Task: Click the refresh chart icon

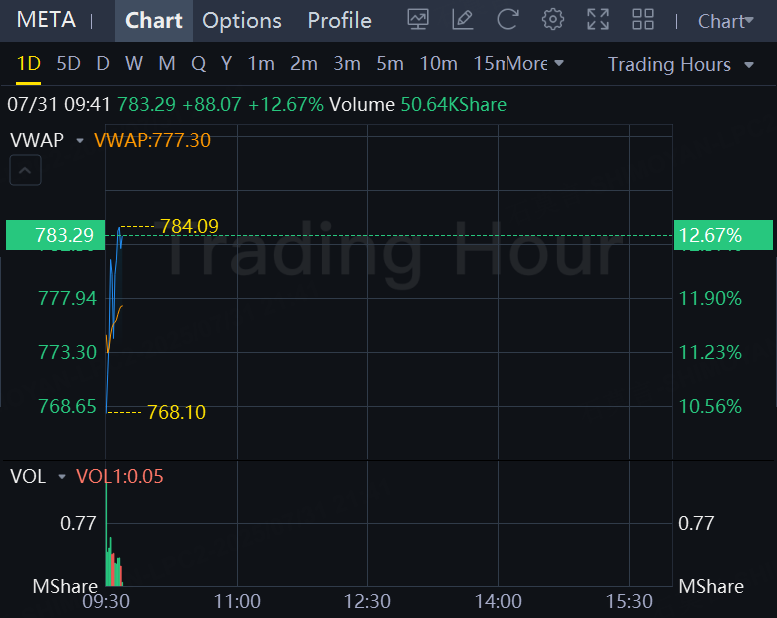Action: pyautogui.click(x=508, y=19)
